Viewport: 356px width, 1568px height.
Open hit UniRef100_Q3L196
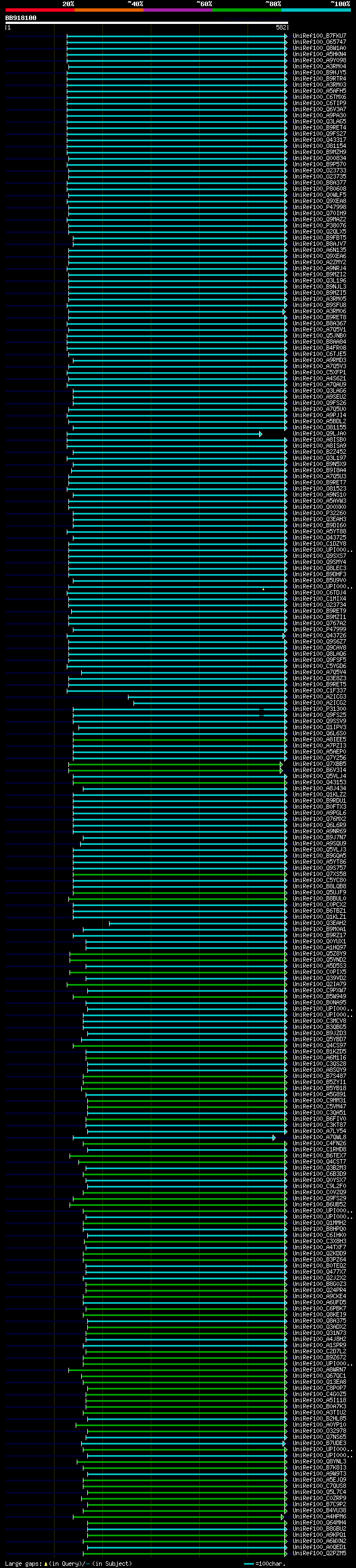(x=319, y=280)
